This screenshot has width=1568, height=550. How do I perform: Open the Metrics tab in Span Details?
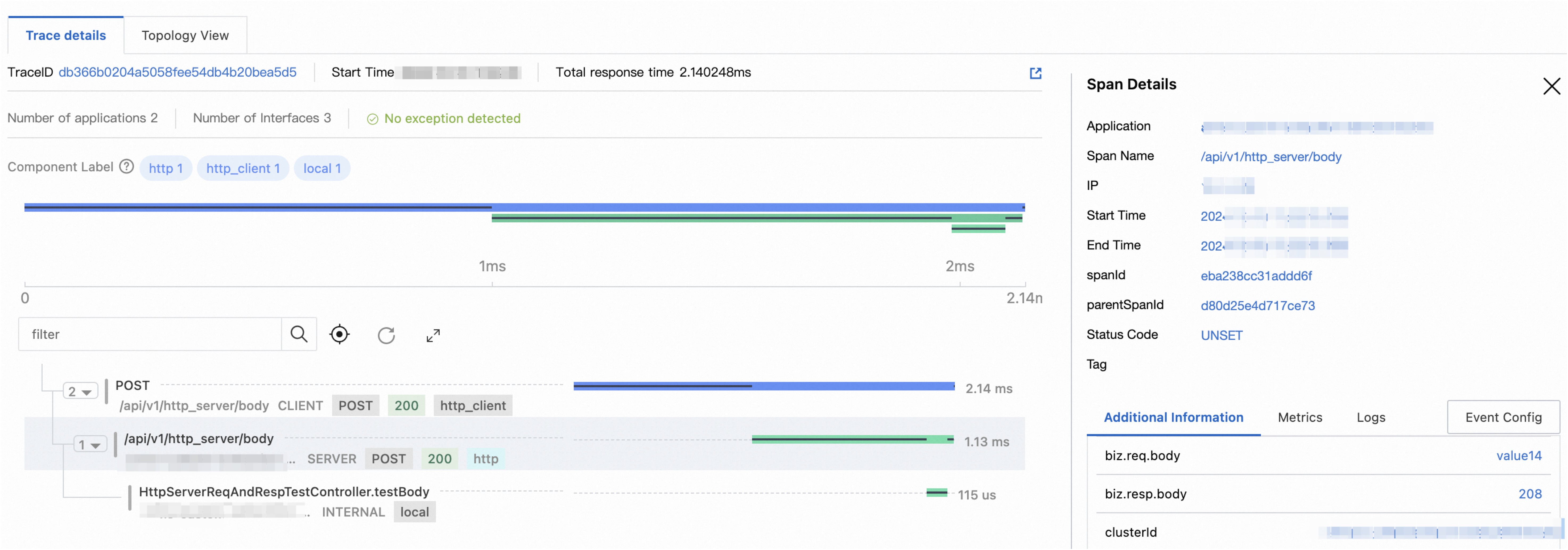click(1299, 417)
